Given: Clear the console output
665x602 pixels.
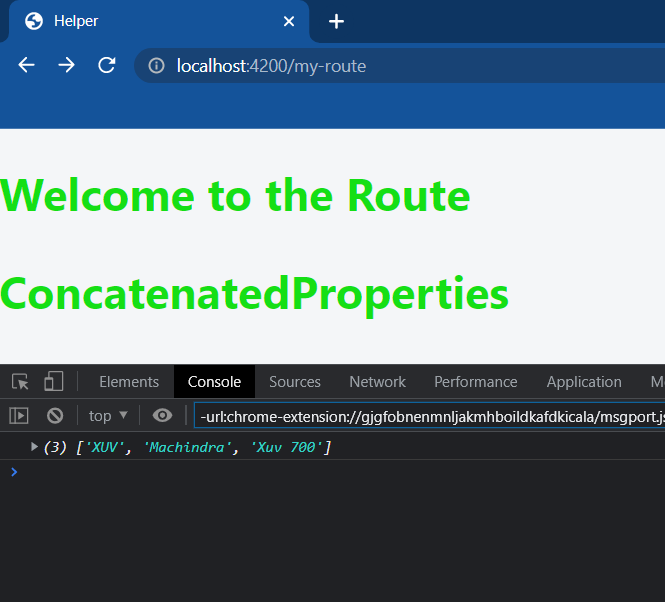Looking at the screenshot, I should 55,416.
